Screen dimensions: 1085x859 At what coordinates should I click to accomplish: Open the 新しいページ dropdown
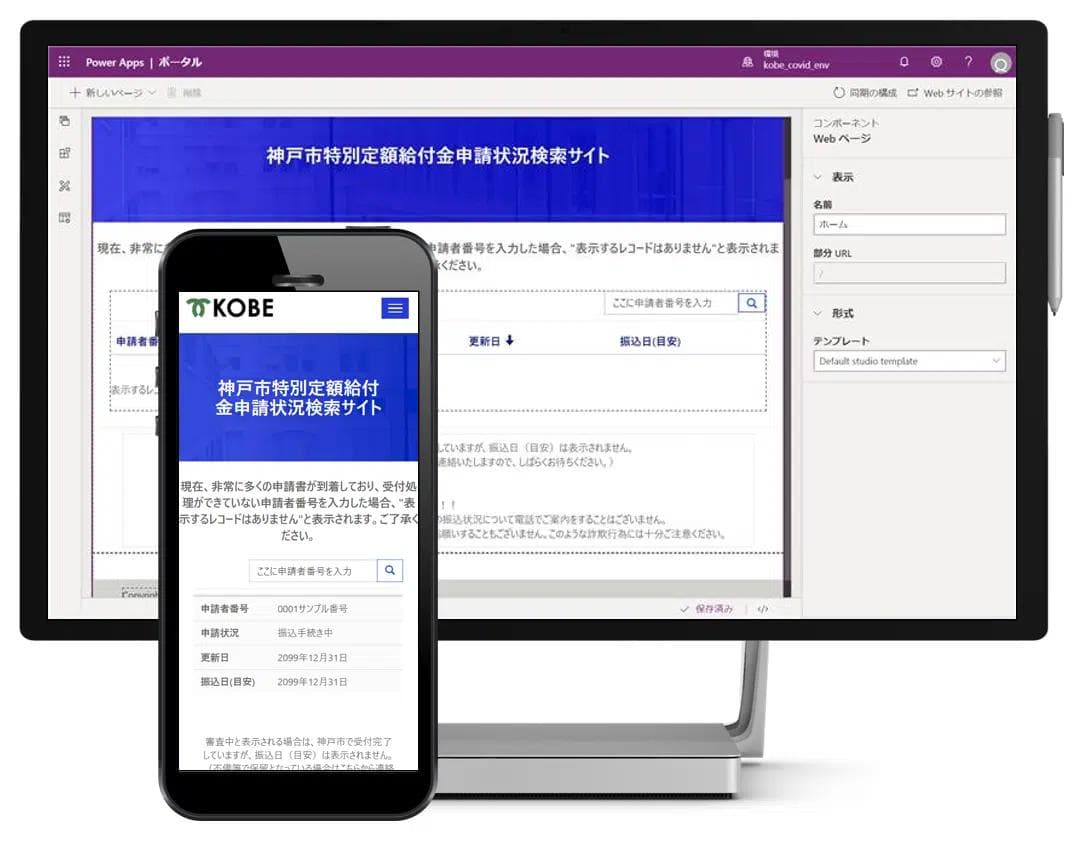click(x=113, y=93)
